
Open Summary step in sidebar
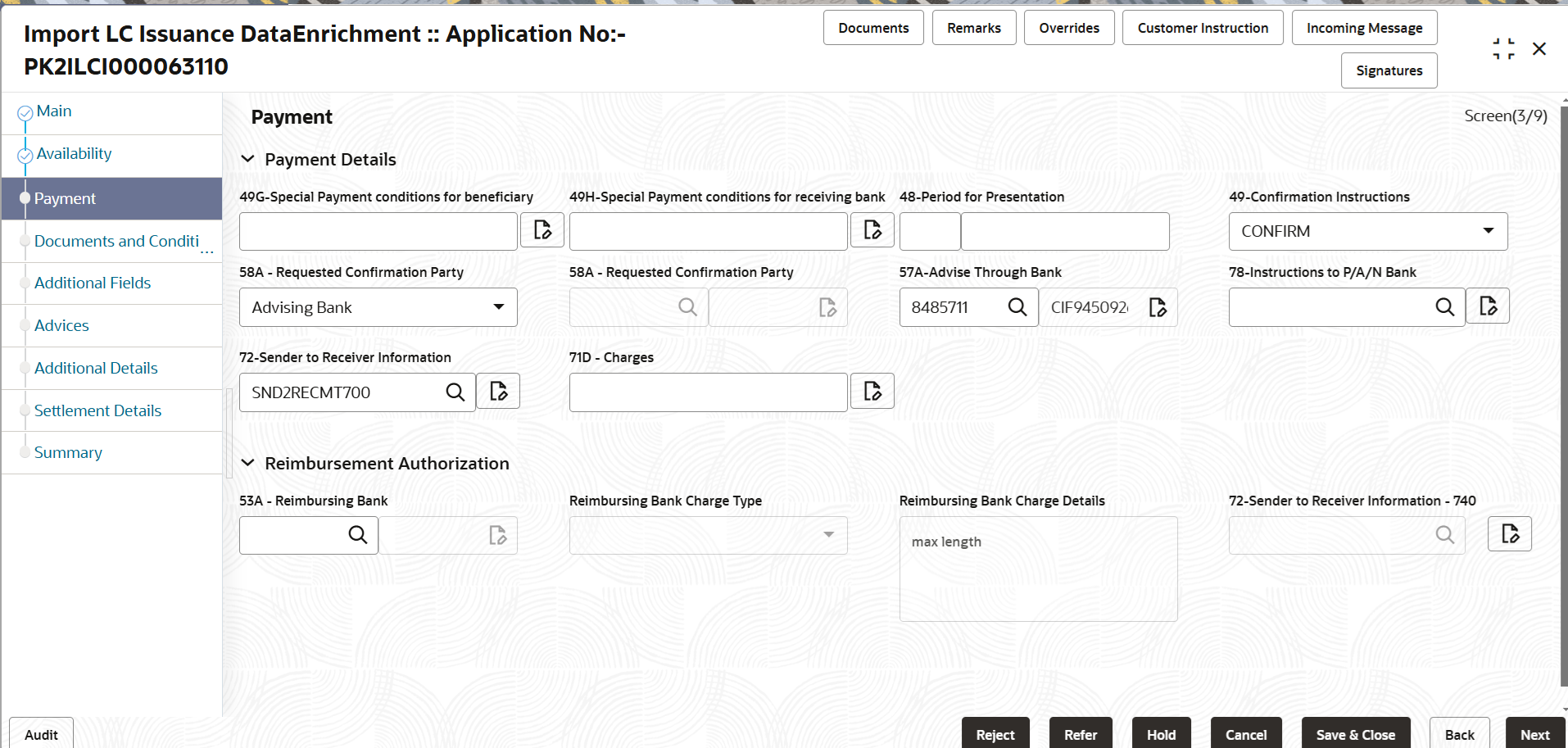68,452
